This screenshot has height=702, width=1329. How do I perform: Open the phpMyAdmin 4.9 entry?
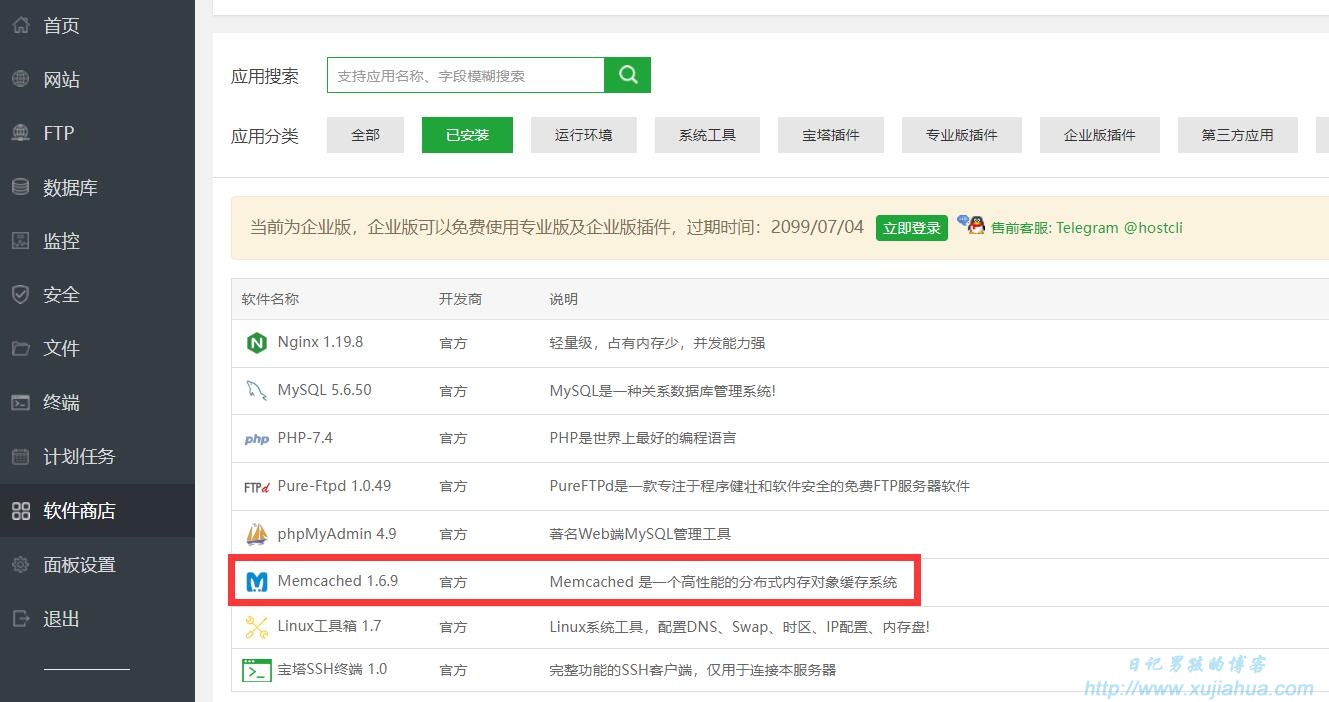pyautogui.click(x=337, y=534)
